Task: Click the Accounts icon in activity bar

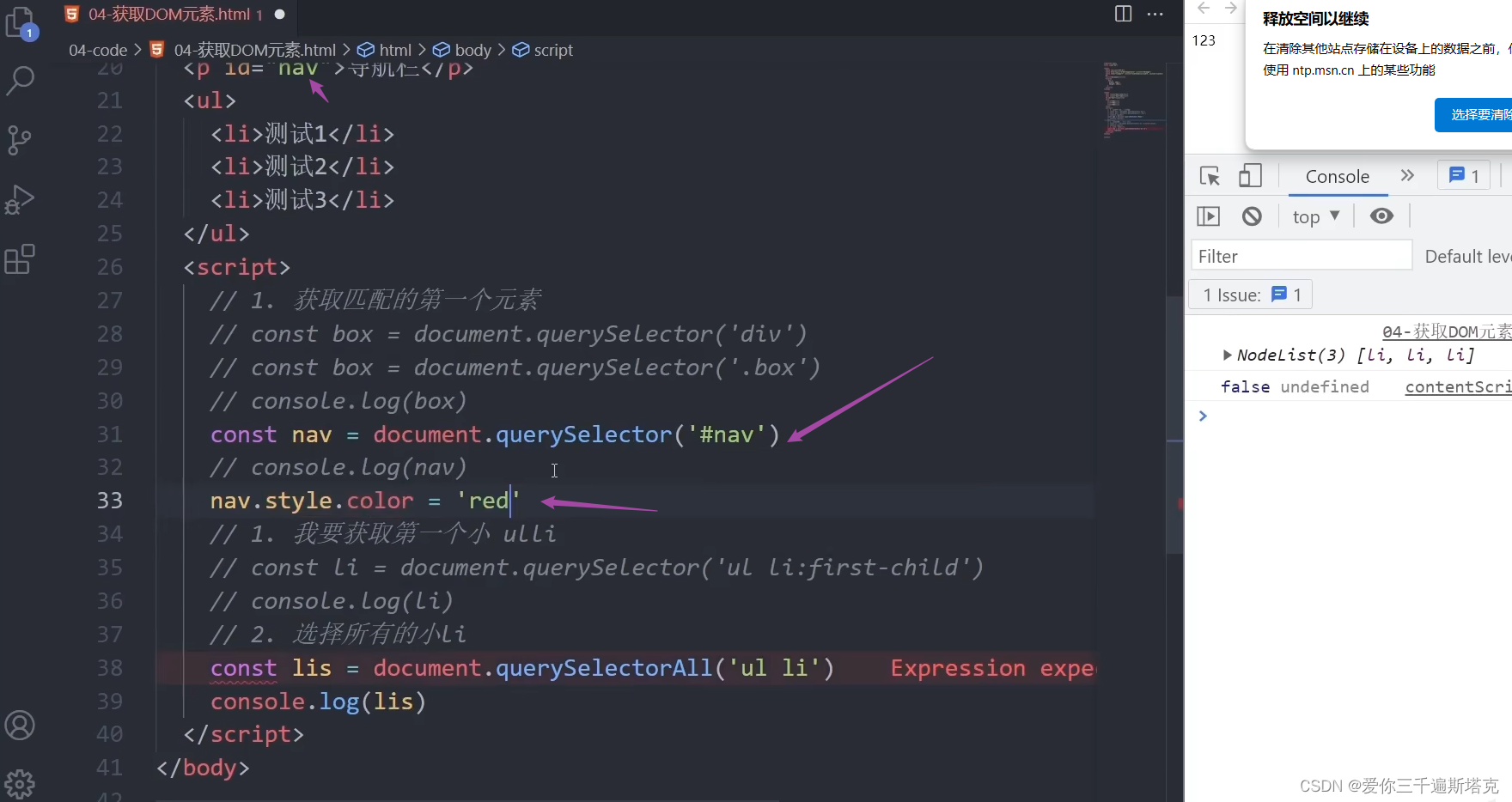Action: tap(20, 725)
